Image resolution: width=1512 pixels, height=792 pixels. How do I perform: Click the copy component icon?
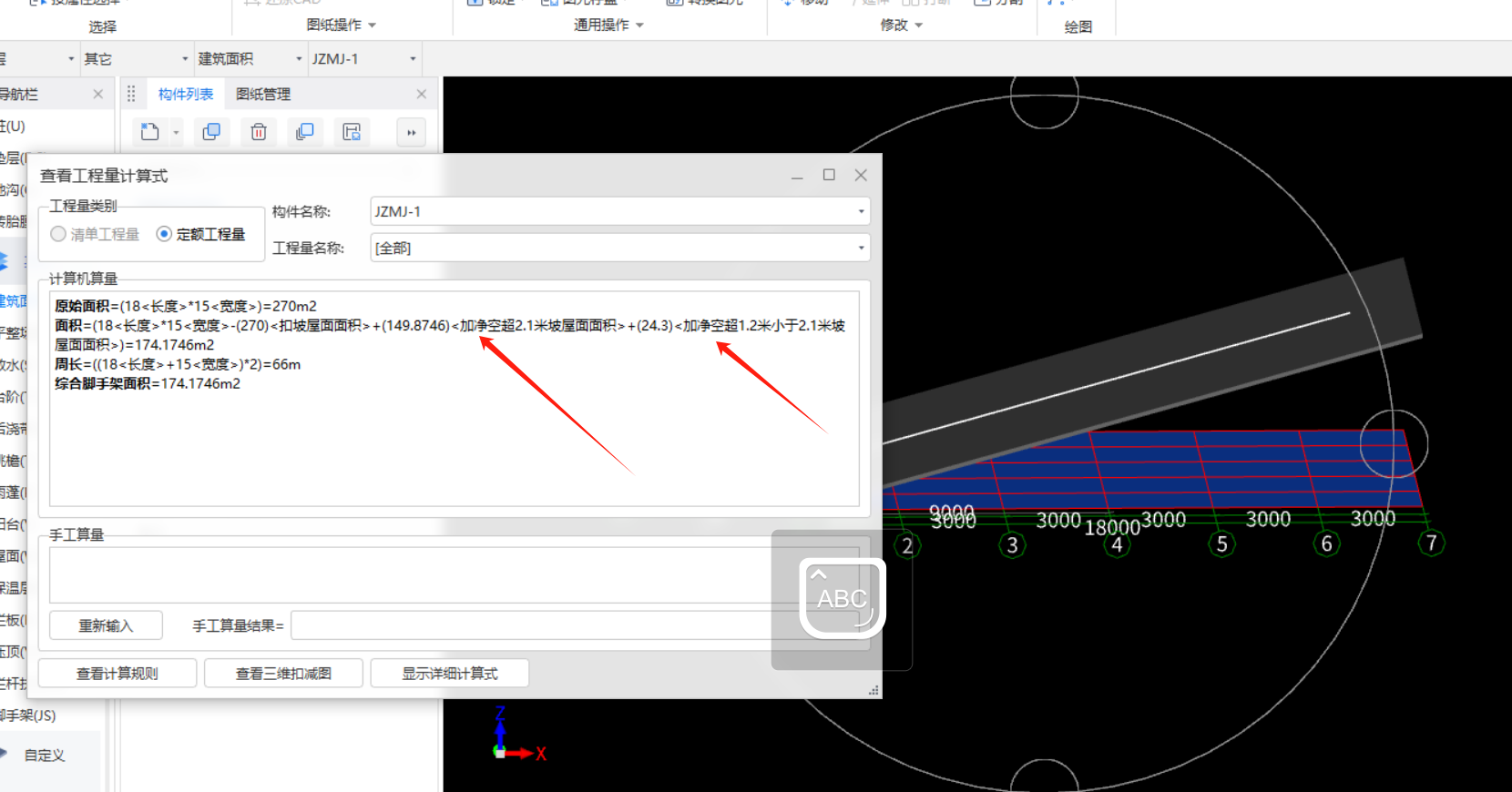point(211,132)
